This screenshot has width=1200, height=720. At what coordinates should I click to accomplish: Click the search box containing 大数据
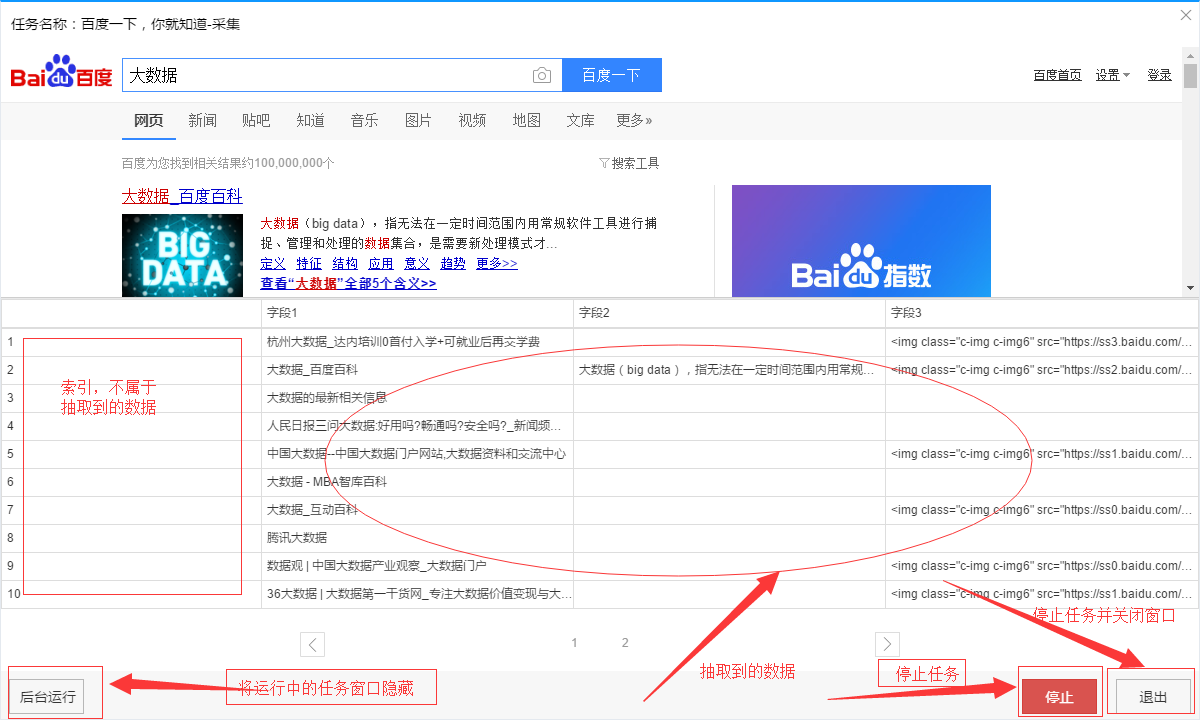point(325,75)
